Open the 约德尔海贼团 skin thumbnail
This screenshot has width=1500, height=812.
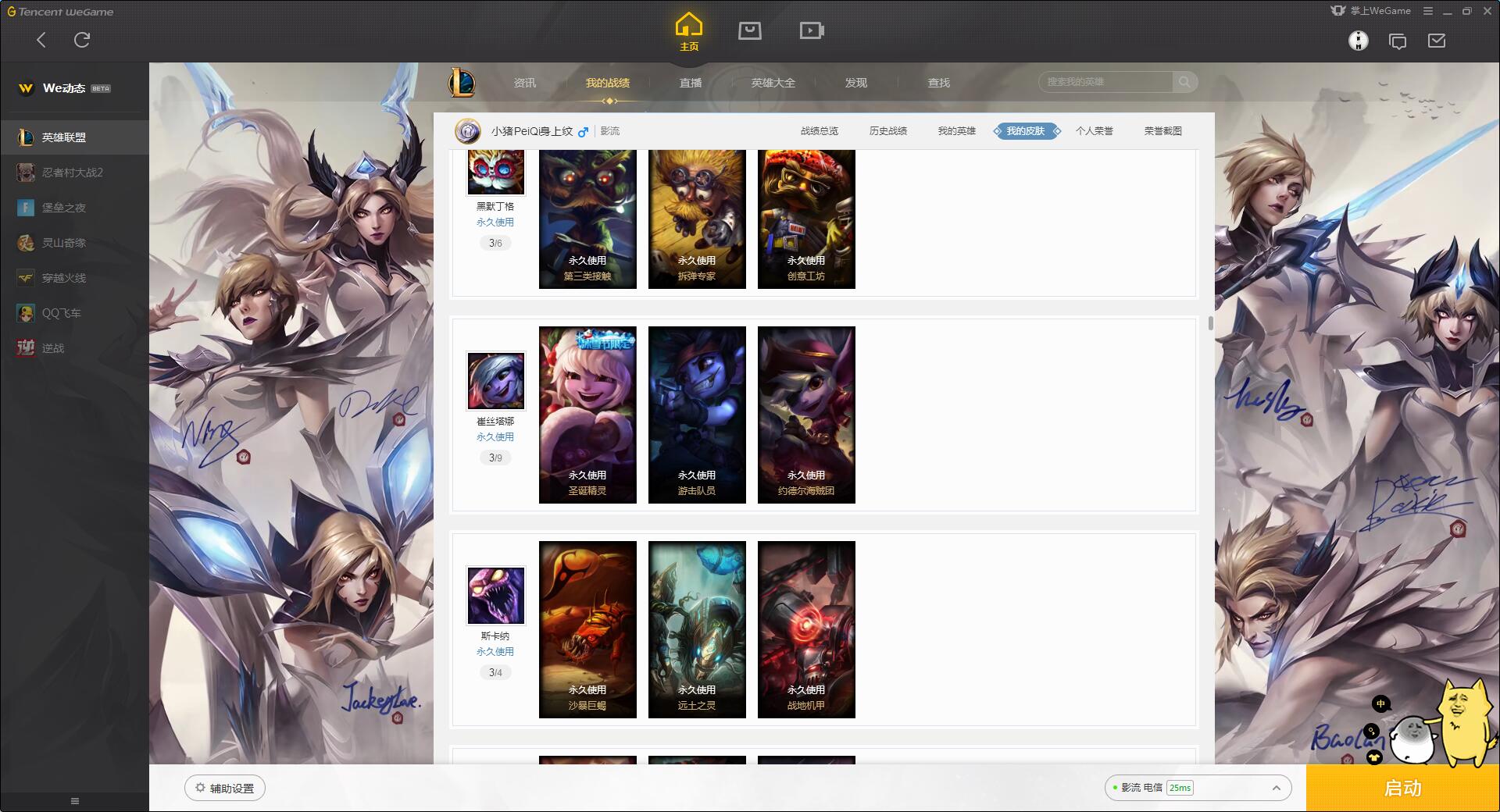point(806,415)
